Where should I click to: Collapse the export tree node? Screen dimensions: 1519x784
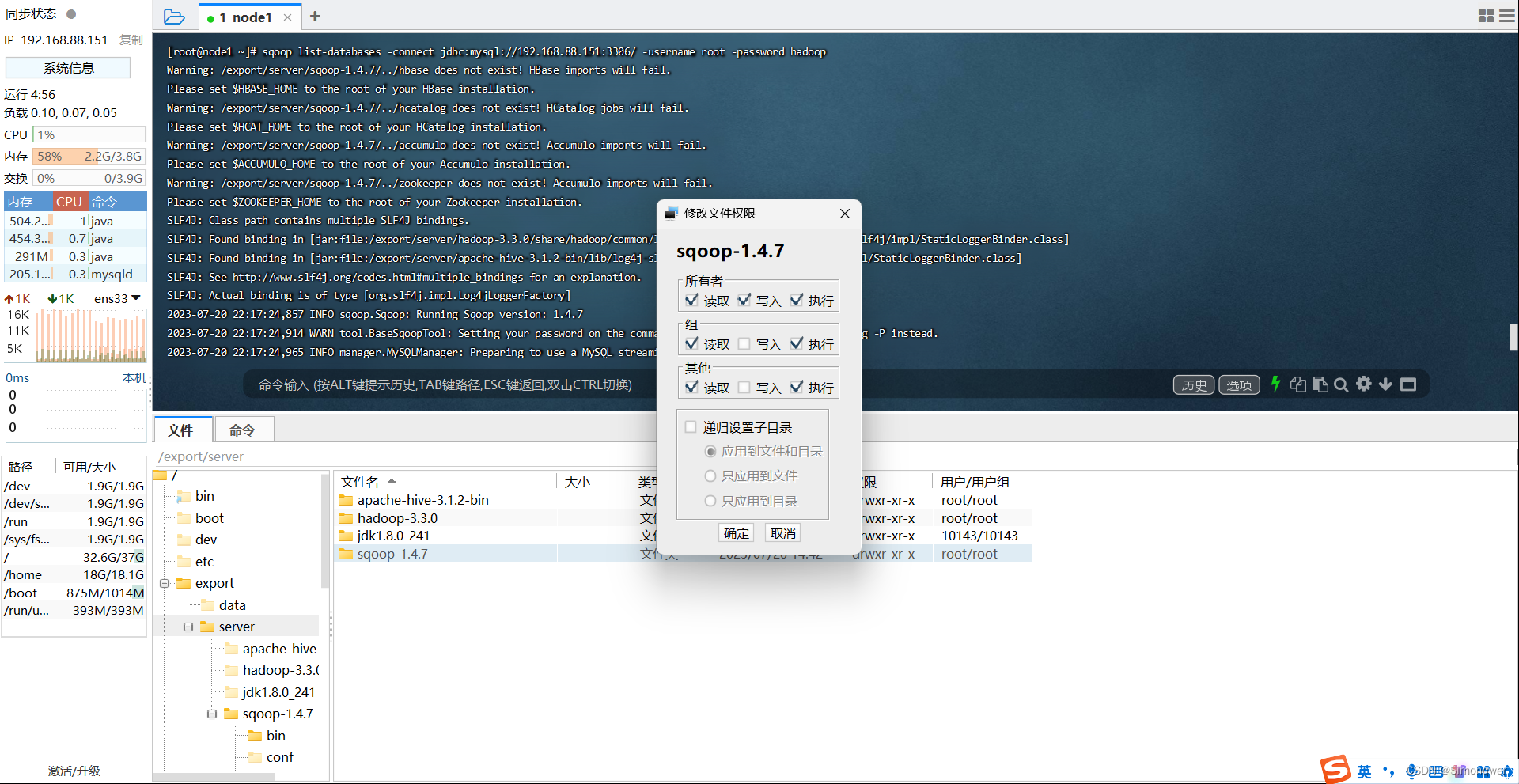[165, 583]
